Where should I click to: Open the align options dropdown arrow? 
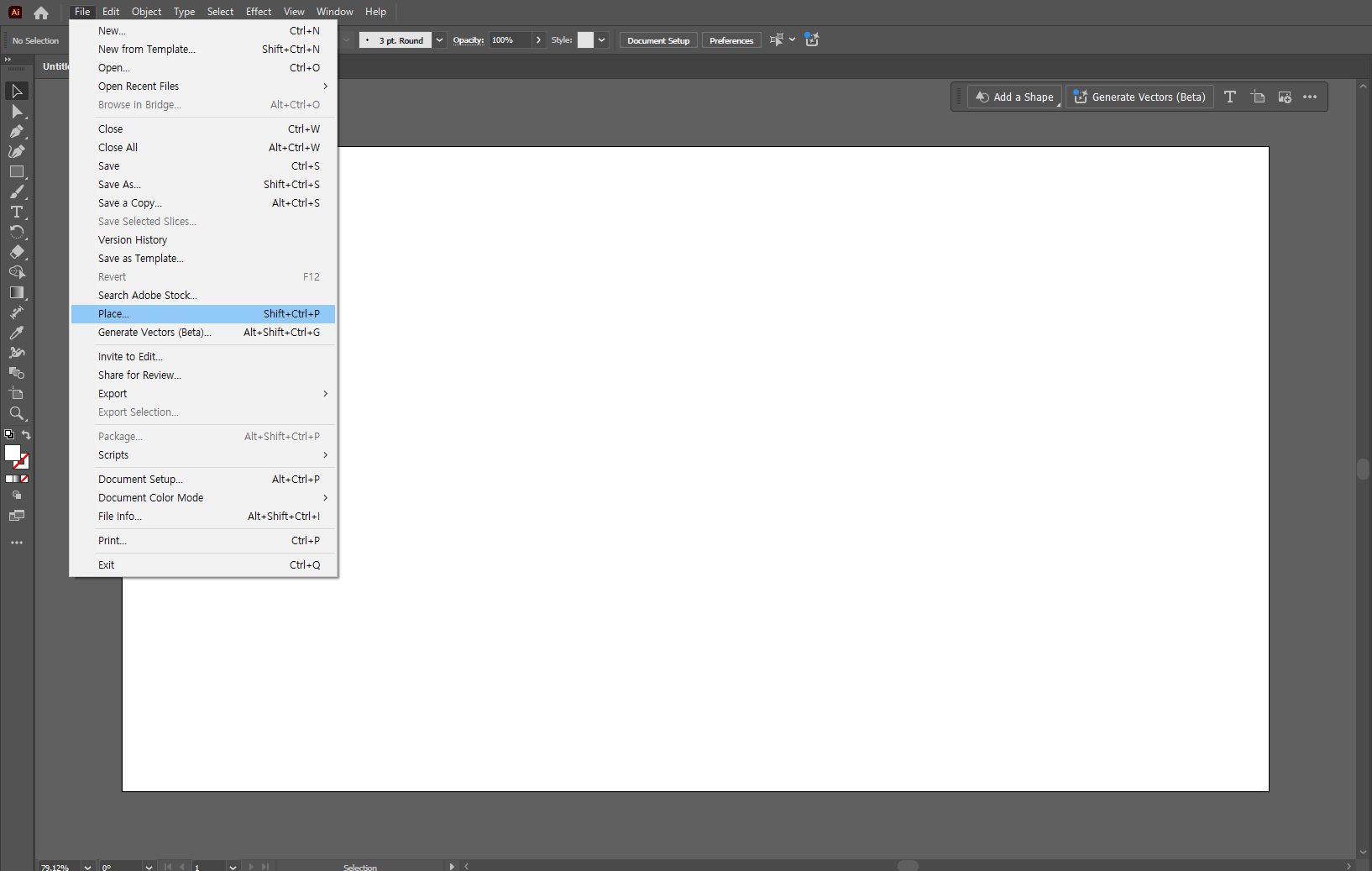792,39
